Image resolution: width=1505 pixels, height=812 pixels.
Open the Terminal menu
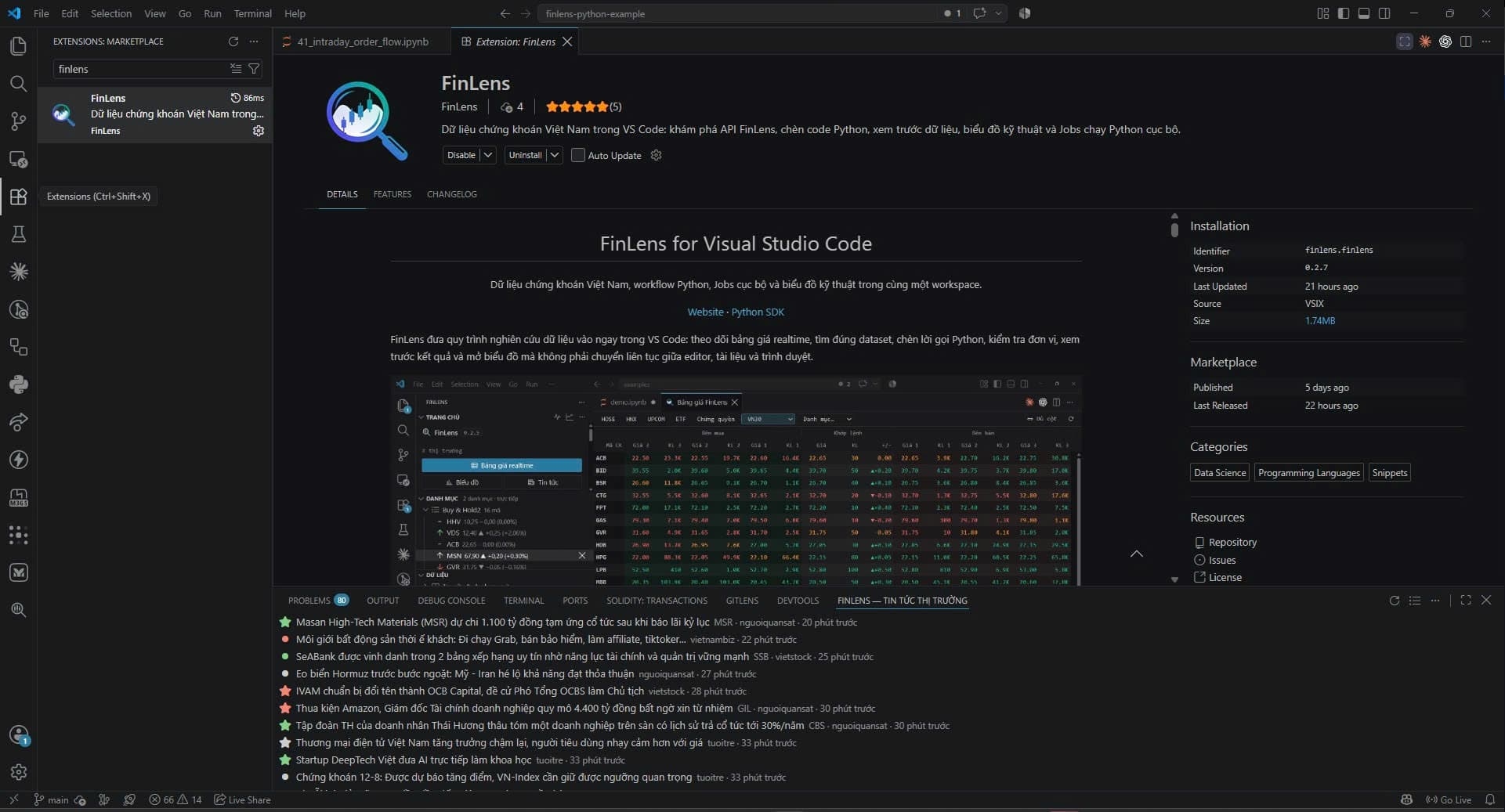[x=252, y=13]
